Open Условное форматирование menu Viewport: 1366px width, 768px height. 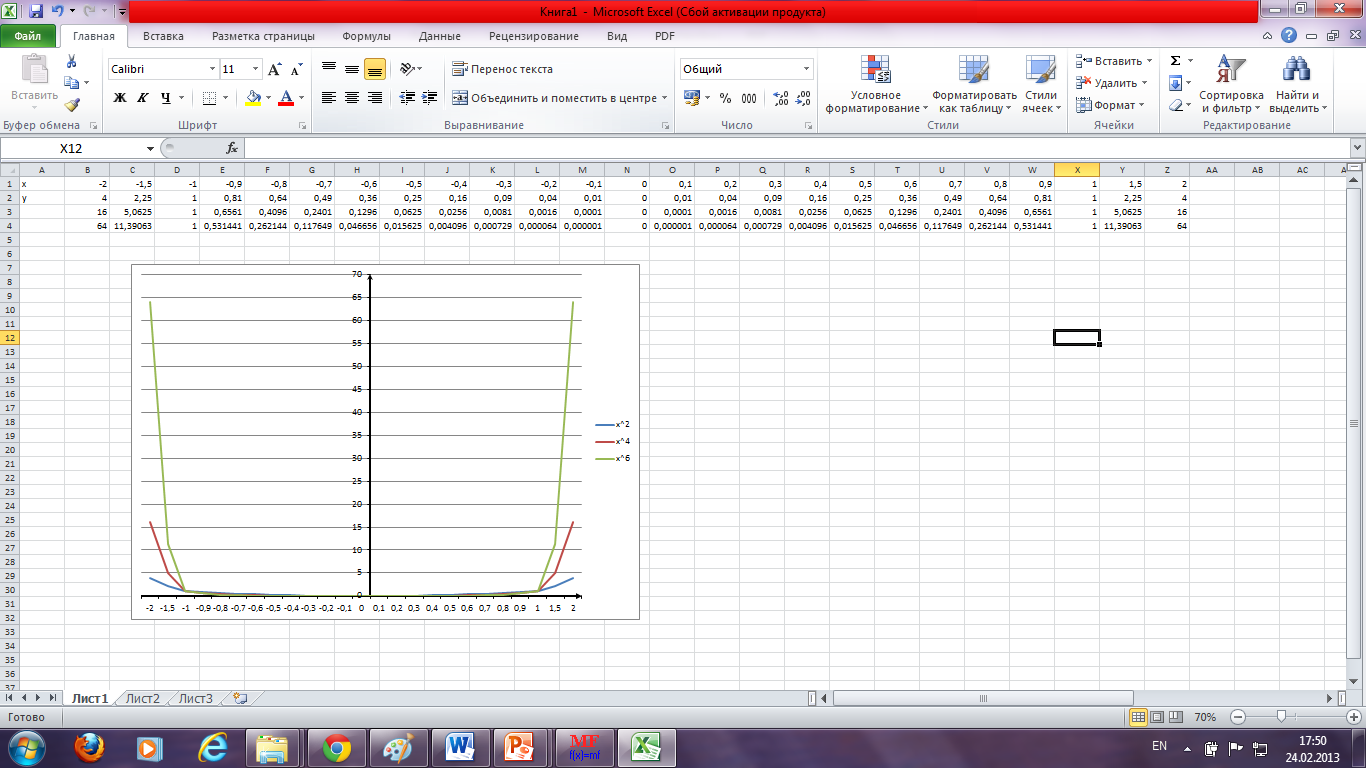point(877,84)
